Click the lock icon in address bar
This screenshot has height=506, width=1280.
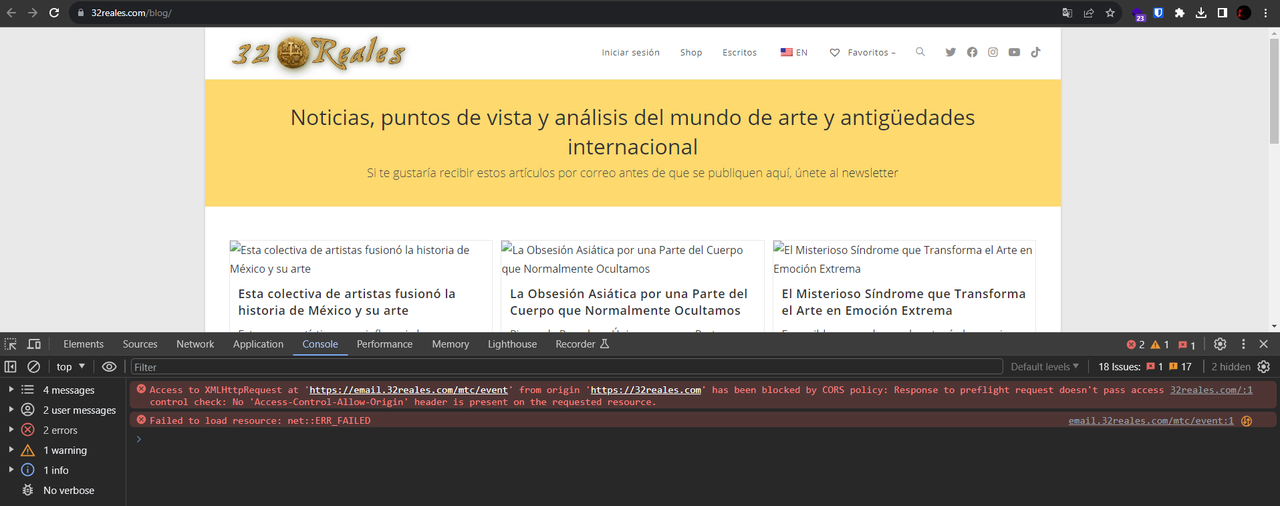[82, 13]
